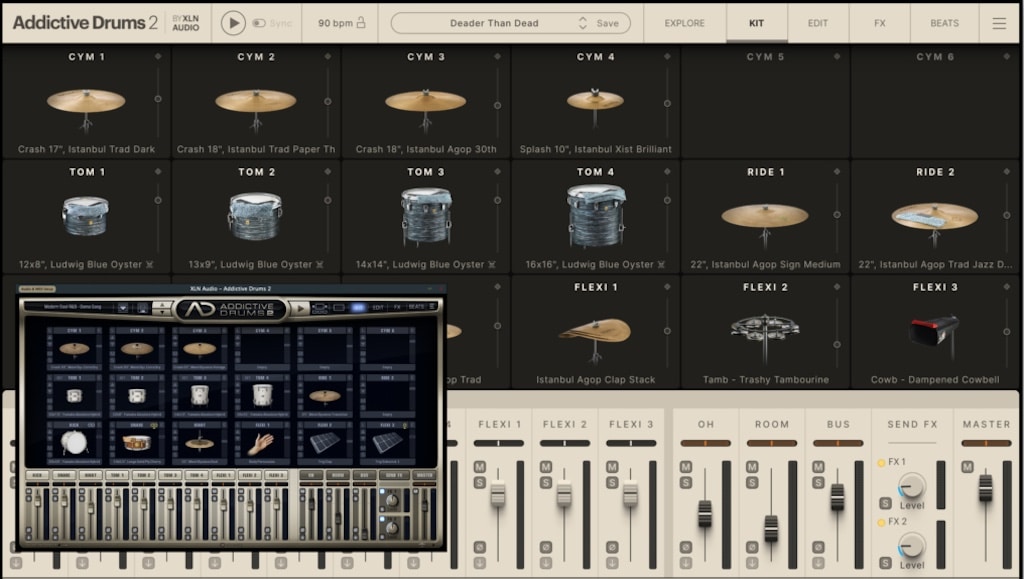This screenshot has height=579, width=1024.
Task: Start playback with the top bar play button
Action: [233, 23]
